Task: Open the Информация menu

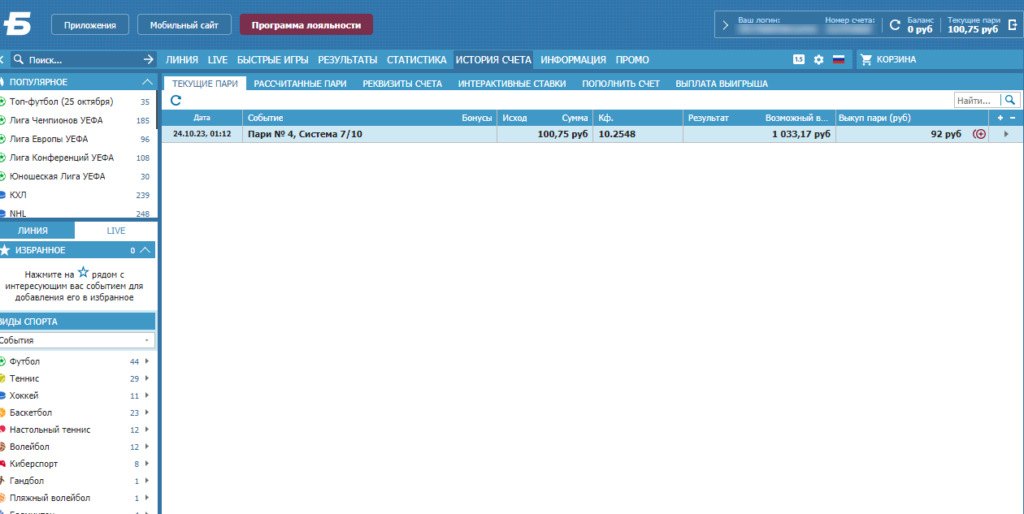Action: (x=573, y=59)
